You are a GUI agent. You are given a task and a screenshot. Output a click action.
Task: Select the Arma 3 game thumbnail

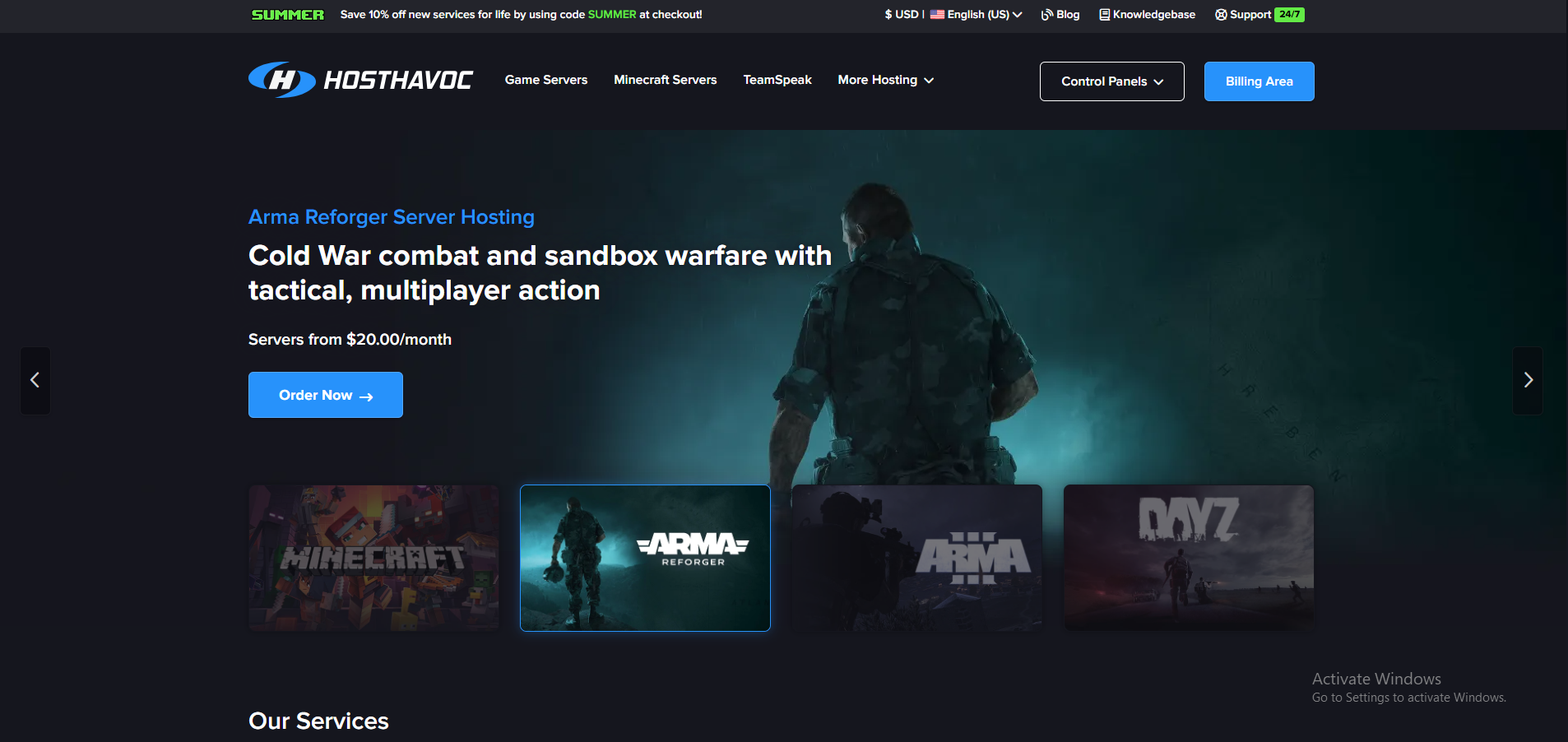917,558
